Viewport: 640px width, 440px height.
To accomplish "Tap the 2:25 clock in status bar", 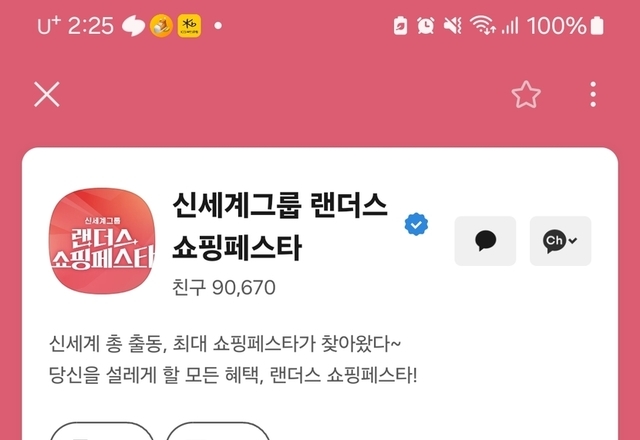I will pyautogui.click(x=90, y=26).
